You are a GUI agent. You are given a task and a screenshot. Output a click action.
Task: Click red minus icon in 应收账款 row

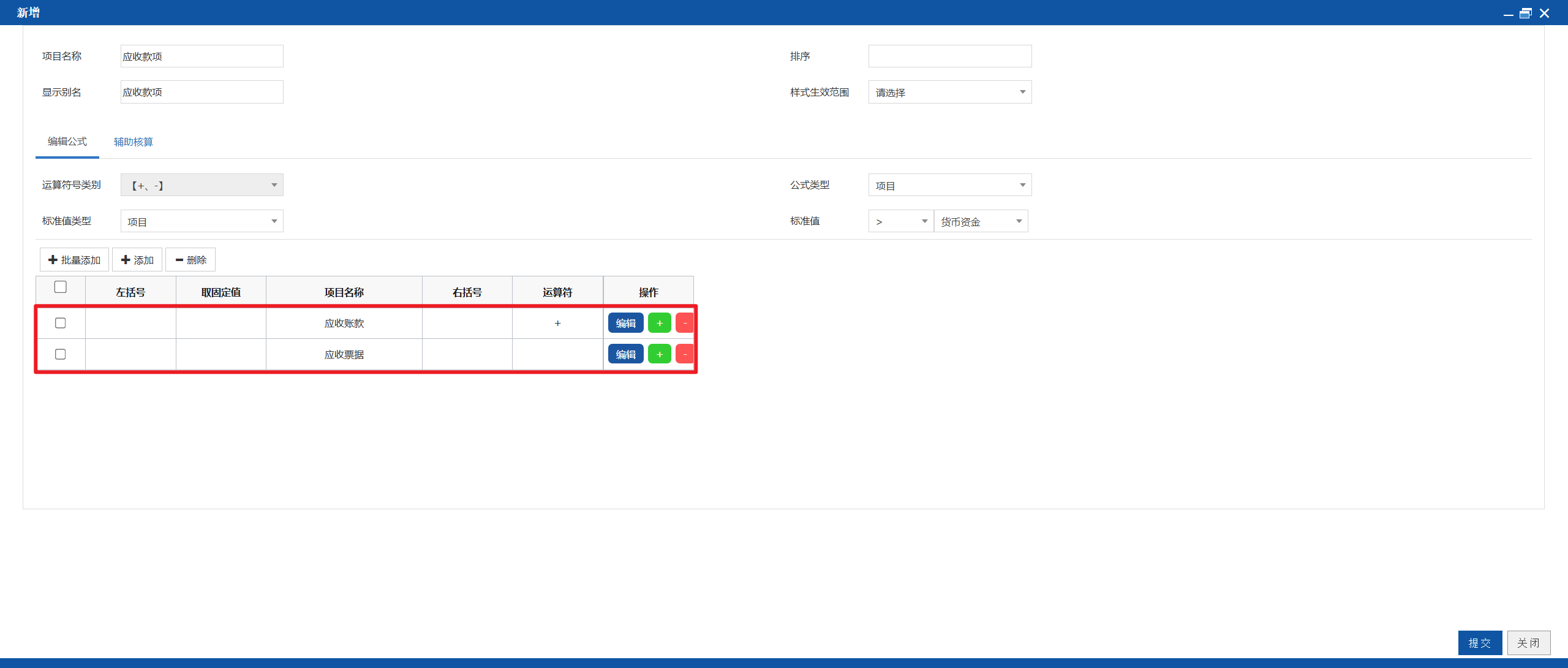(684, 323)
